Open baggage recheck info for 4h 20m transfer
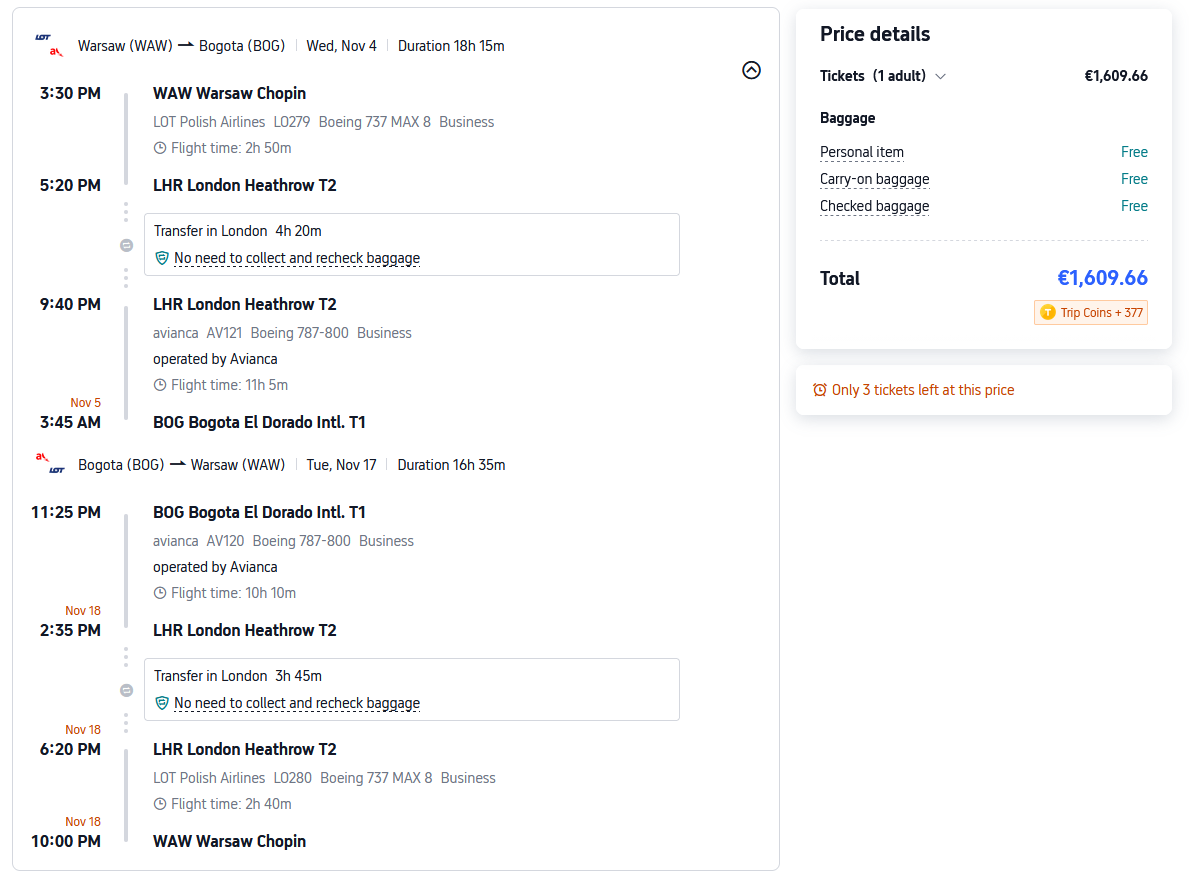Viewport: 1189px width, 881px height. click(296, 258)
